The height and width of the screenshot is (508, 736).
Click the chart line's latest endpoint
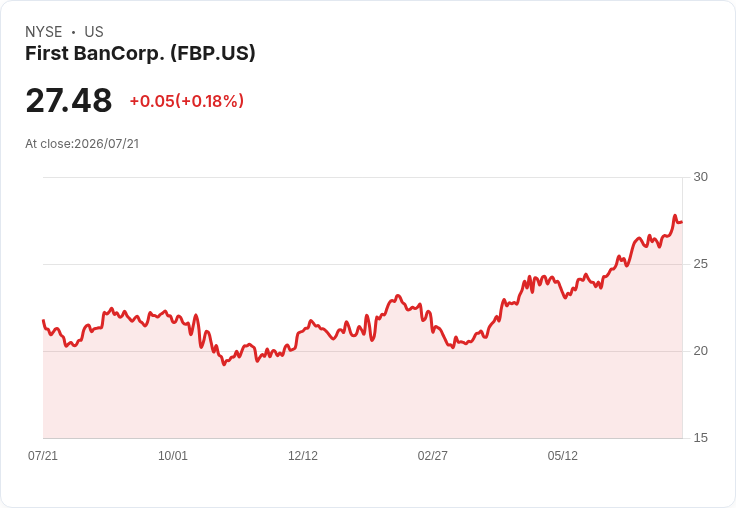(x=682, y=222)
